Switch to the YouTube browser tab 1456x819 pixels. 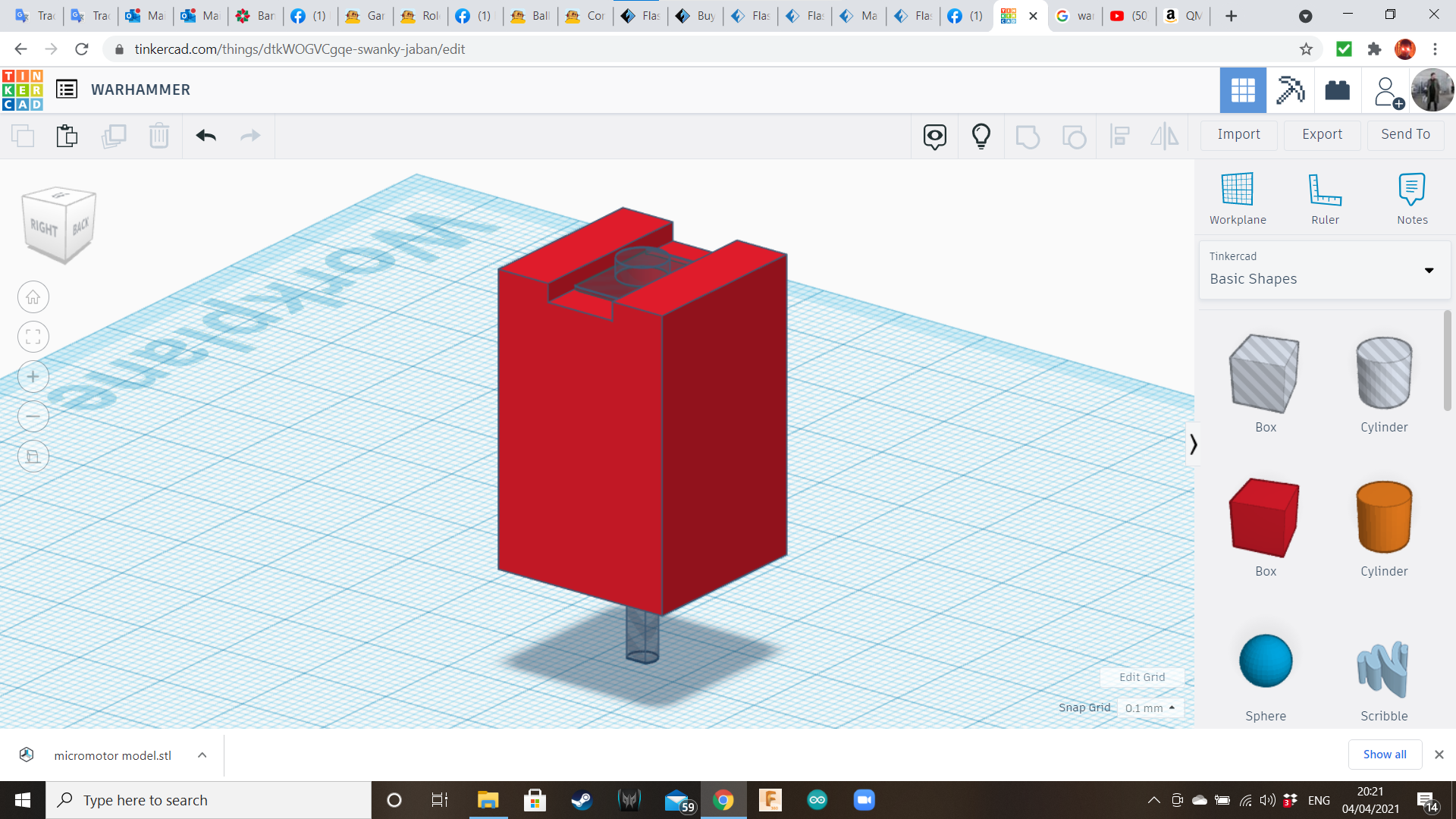1128,16
